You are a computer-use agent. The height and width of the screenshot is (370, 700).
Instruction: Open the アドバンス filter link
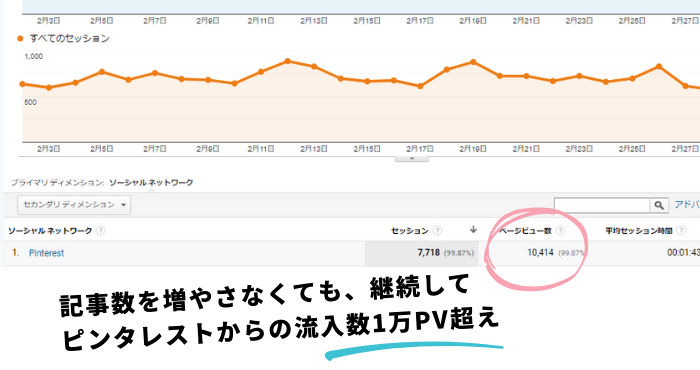[687, 204]
